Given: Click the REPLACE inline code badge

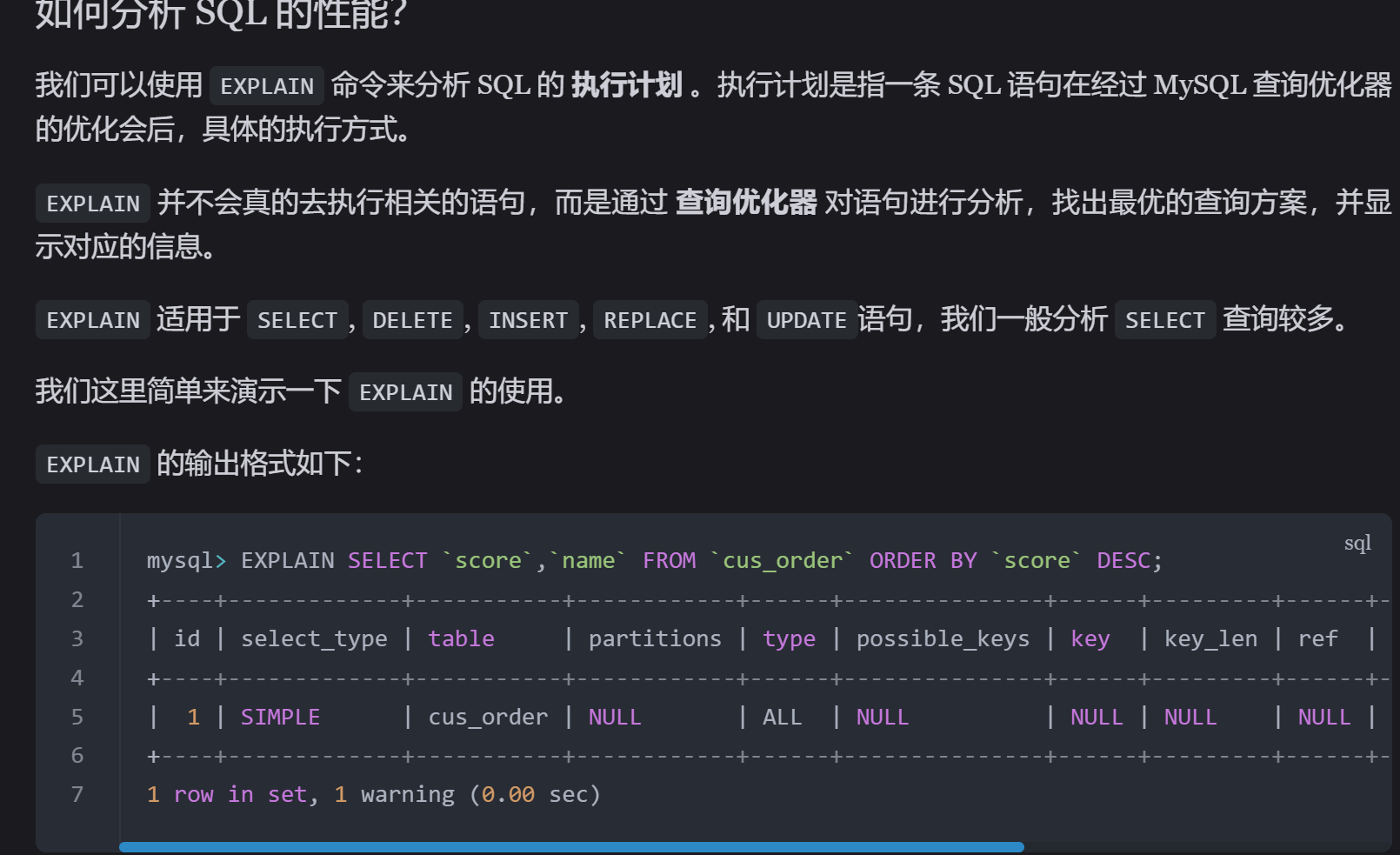Looking at the screenshot, I should (x=650, y=320).
